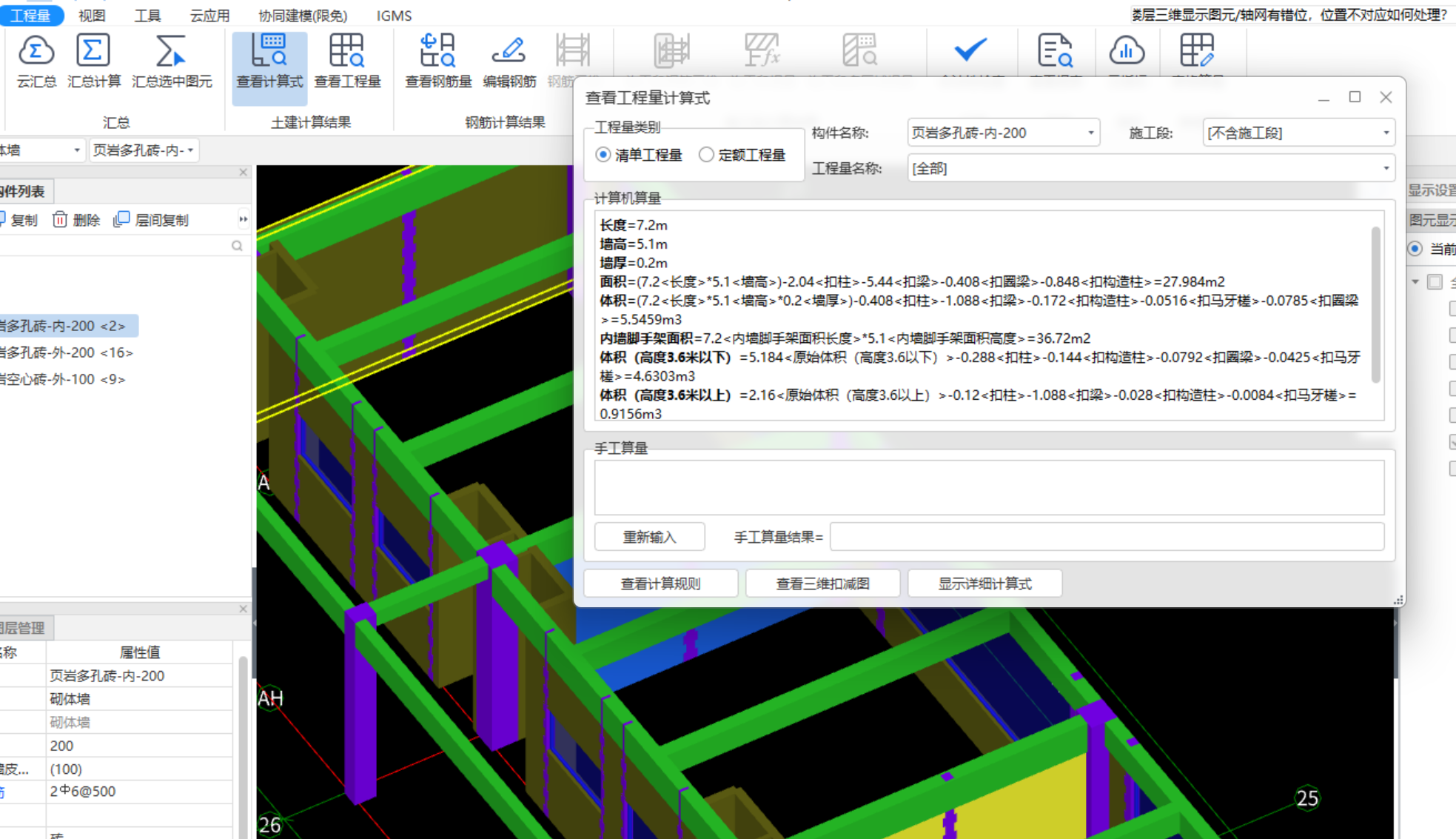
Task: Open the IGMS tab
Action: [x=394, y=15]
